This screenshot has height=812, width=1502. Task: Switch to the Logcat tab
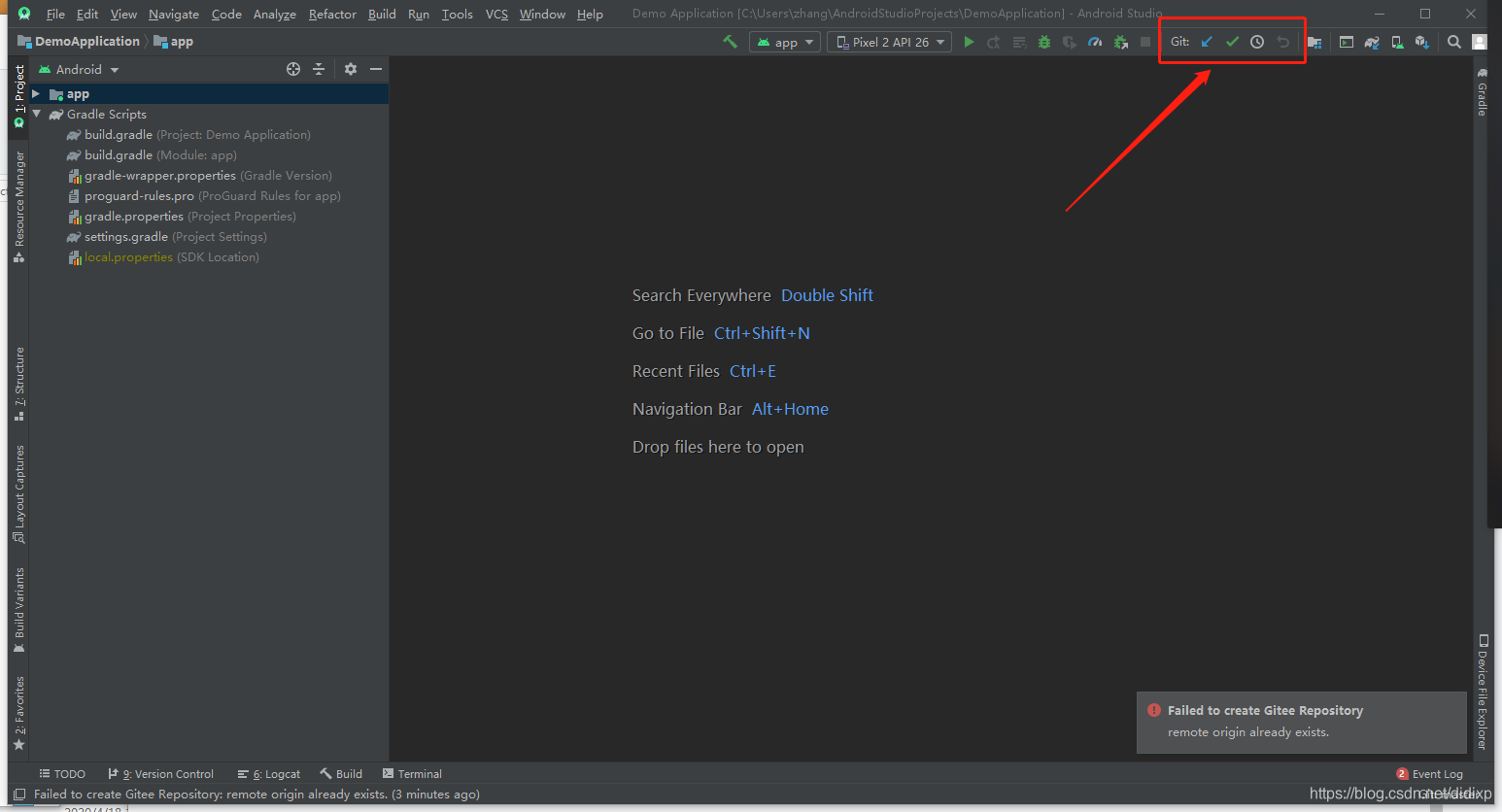pos(268,773)
